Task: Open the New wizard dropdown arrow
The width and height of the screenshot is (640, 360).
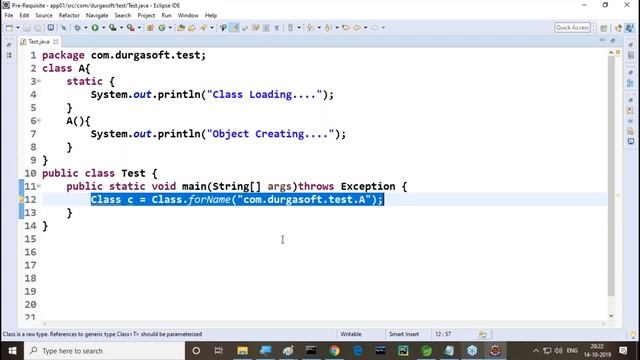Action: [18, 28]
